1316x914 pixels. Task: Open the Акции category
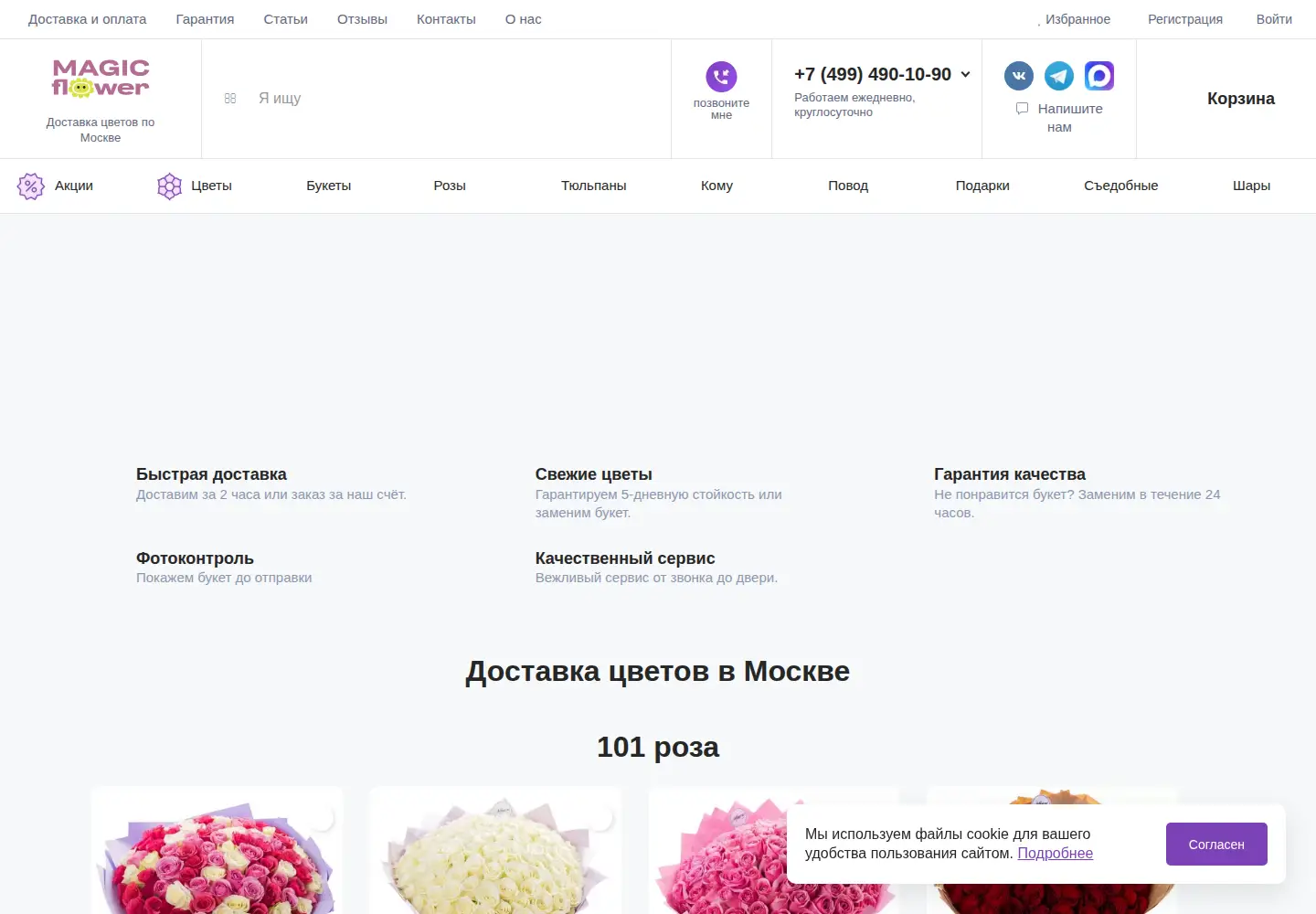coord(74,186)
